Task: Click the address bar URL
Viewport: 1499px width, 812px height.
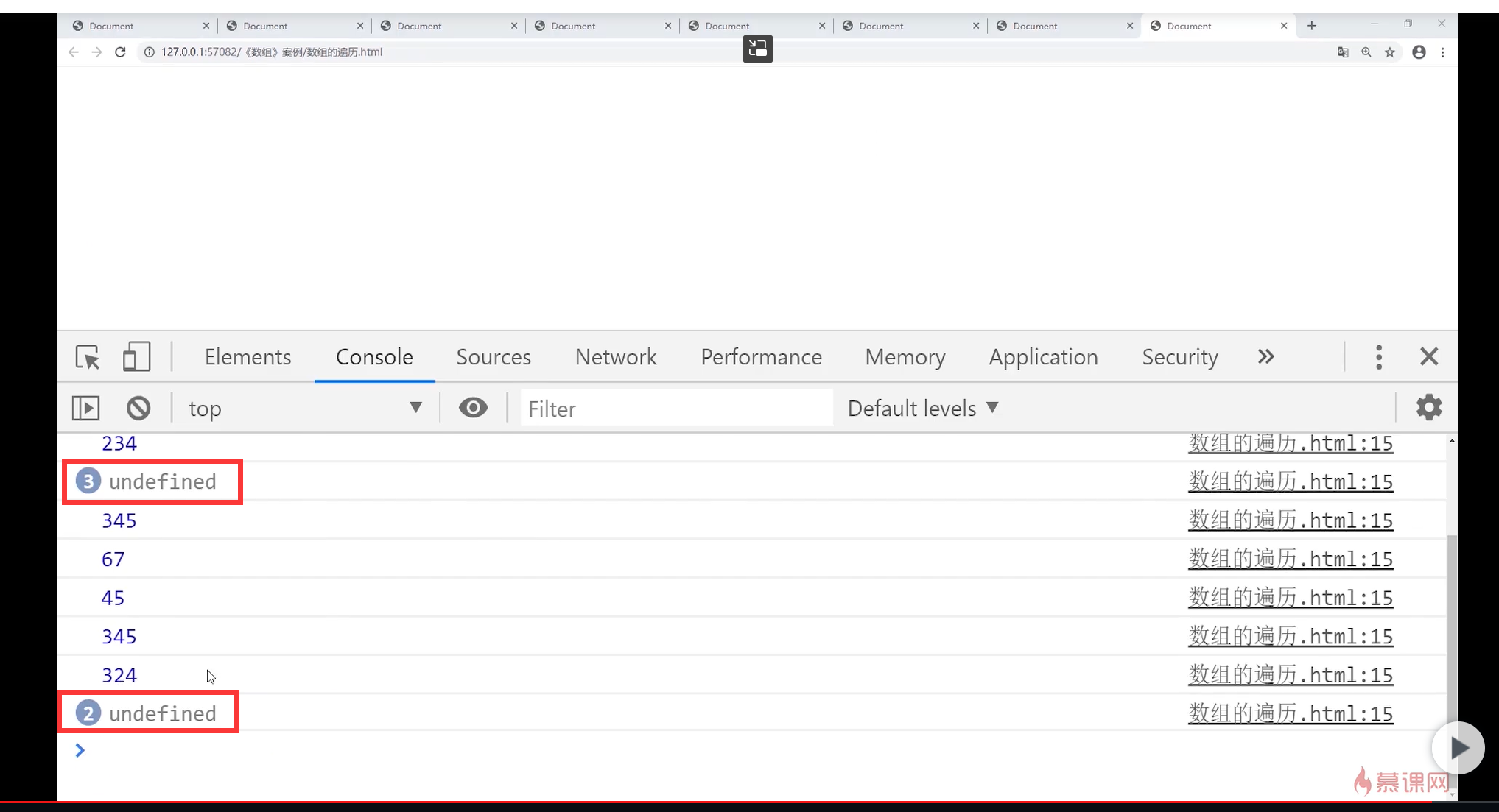Action: point(272,52)
